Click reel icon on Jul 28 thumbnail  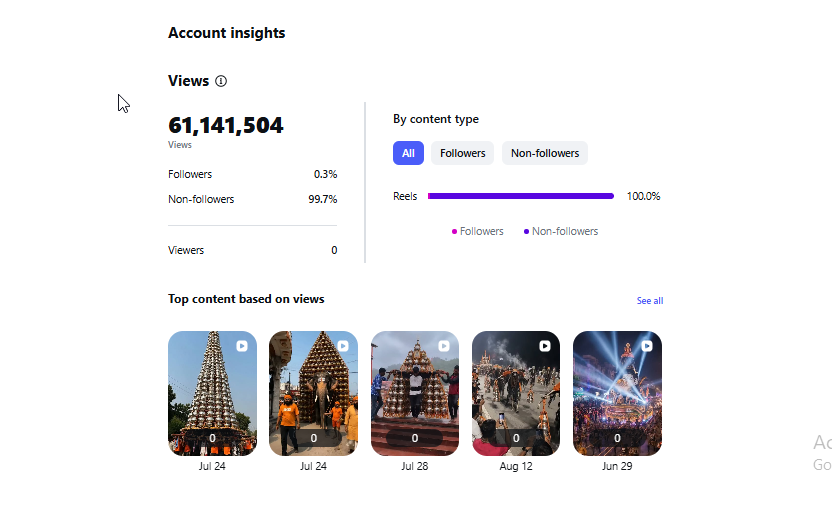pyautogui.click(x=444, y=346)
